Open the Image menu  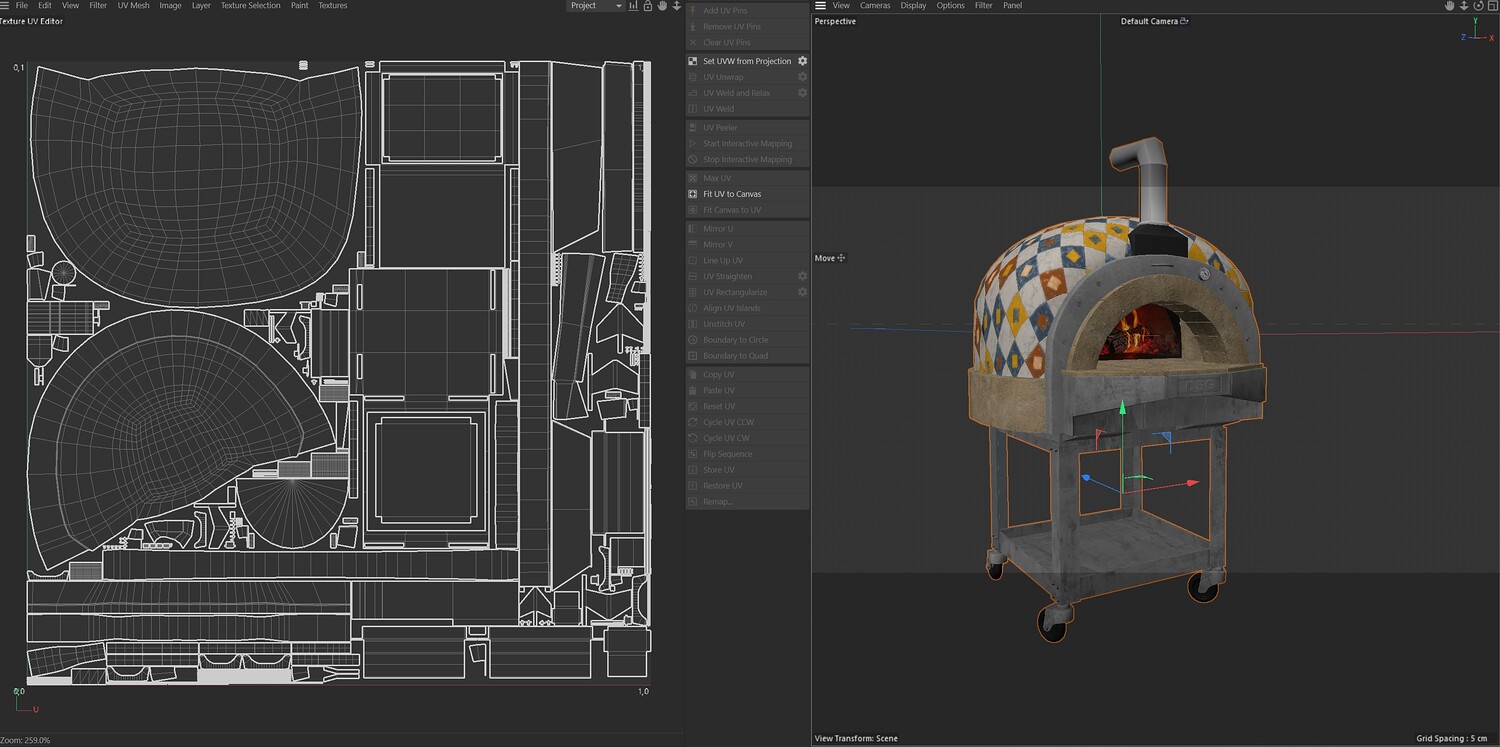pyautogui.click(x=170, y=6)
